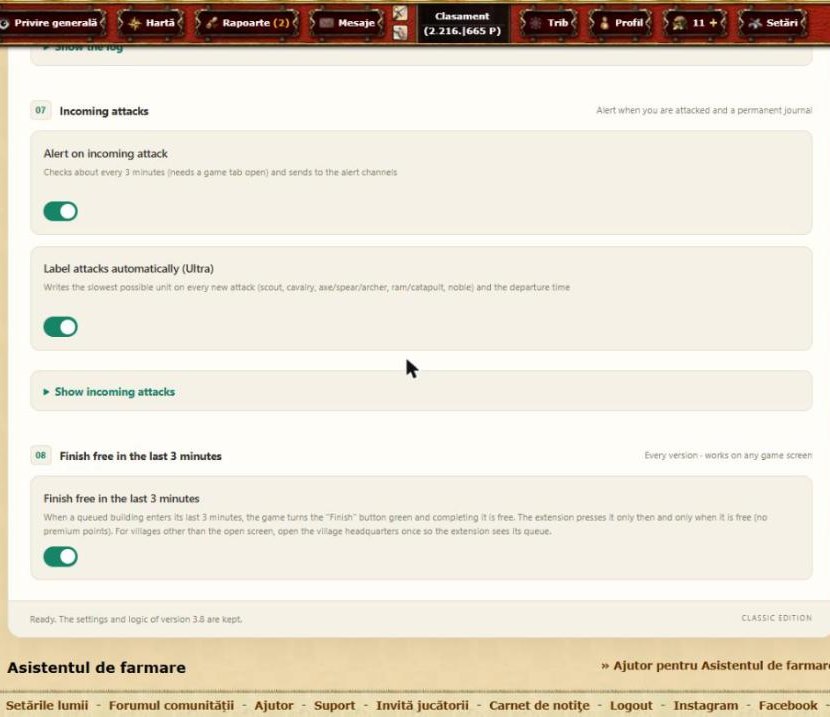Screen dimensions: 830x717
Task: Click 'Every version - works on any game screen' text
Action: 728,455
